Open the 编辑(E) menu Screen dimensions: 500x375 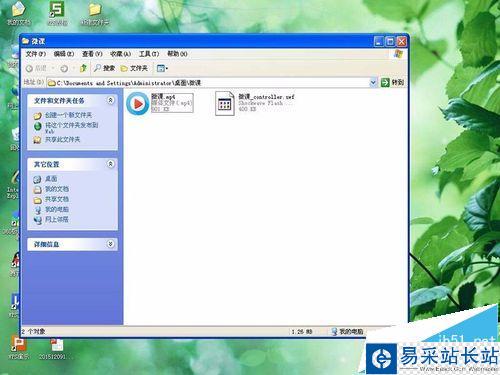pos(64,54)
